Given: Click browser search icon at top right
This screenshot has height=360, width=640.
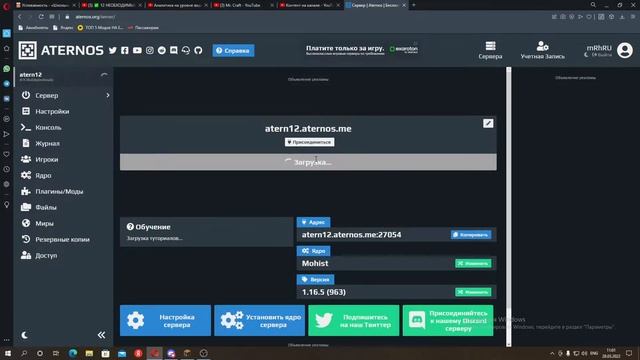Looking at the screenshot, I should point(593,5).
